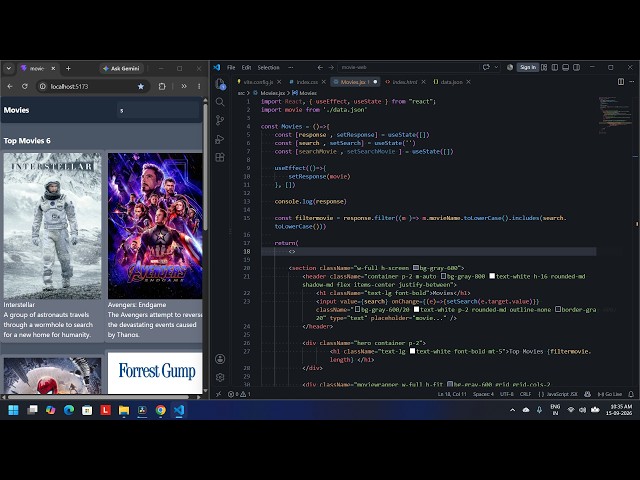Open the Selection menu
Screen dimensions: 640x480
tap(268, 67)
